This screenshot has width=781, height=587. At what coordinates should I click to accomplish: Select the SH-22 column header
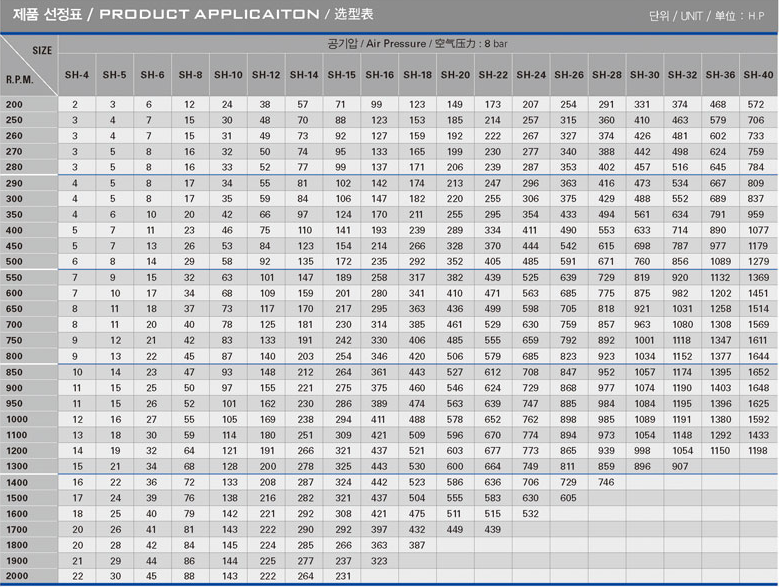point(492,75)
